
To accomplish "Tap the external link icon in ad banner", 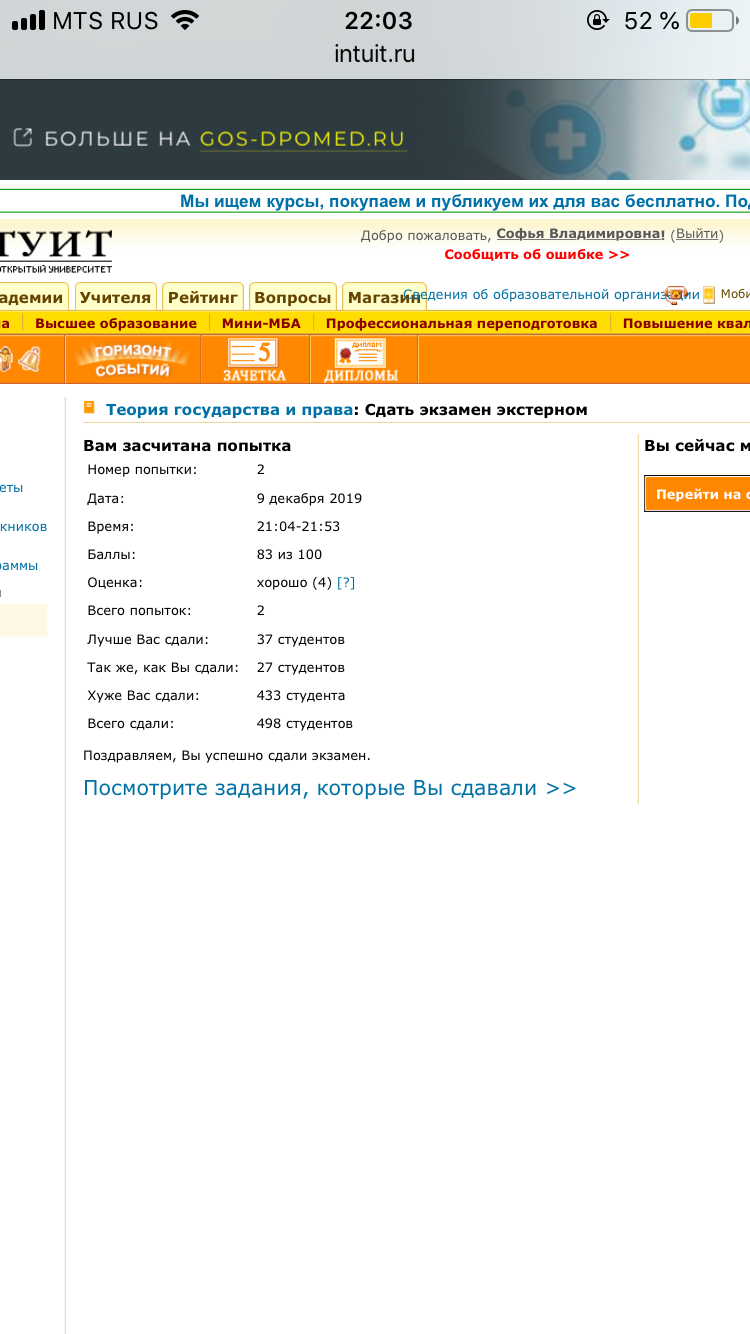I will click(22, 138).
